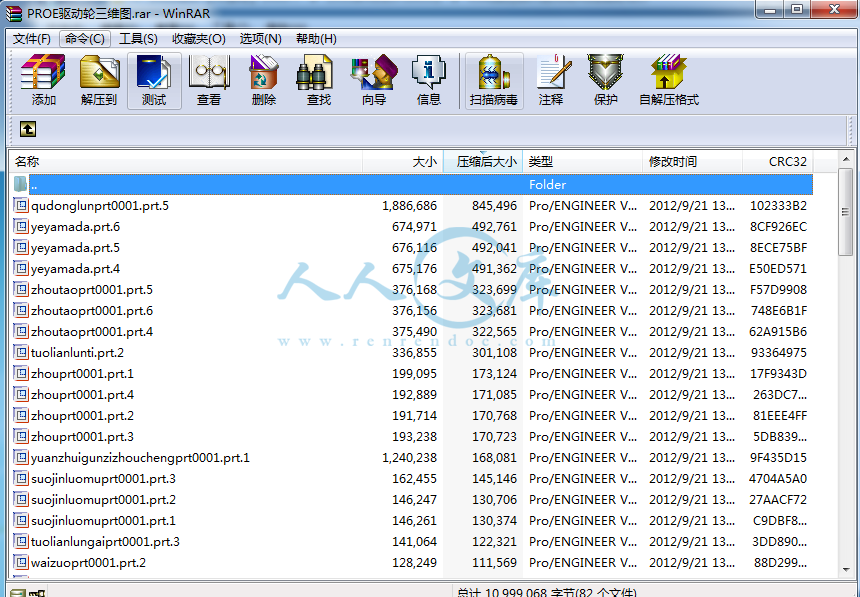Click the scrollbar up arrow
Image resolution: width=860 pixels, height=597 pixels.
(x=845, y=159)
